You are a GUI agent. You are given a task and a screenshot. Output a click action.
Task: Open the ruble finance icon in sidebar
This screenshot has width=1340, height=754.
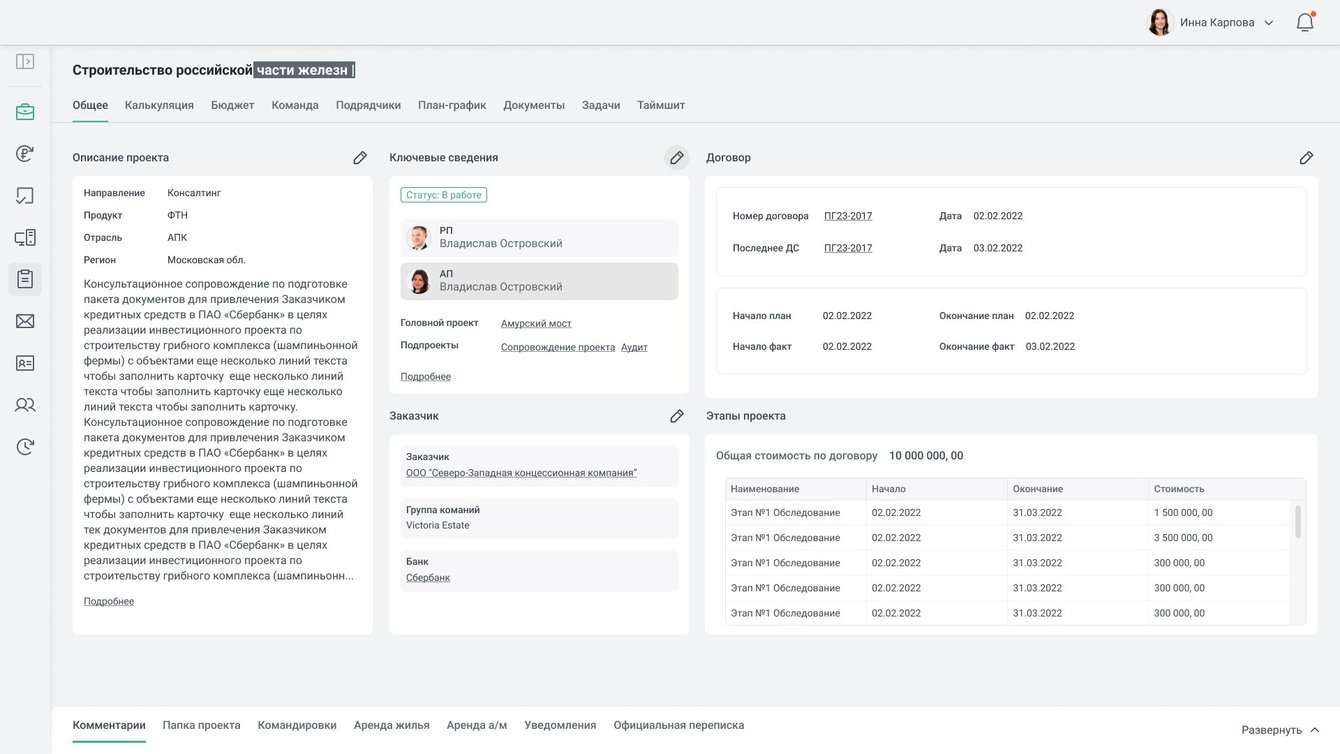point(25,154)
